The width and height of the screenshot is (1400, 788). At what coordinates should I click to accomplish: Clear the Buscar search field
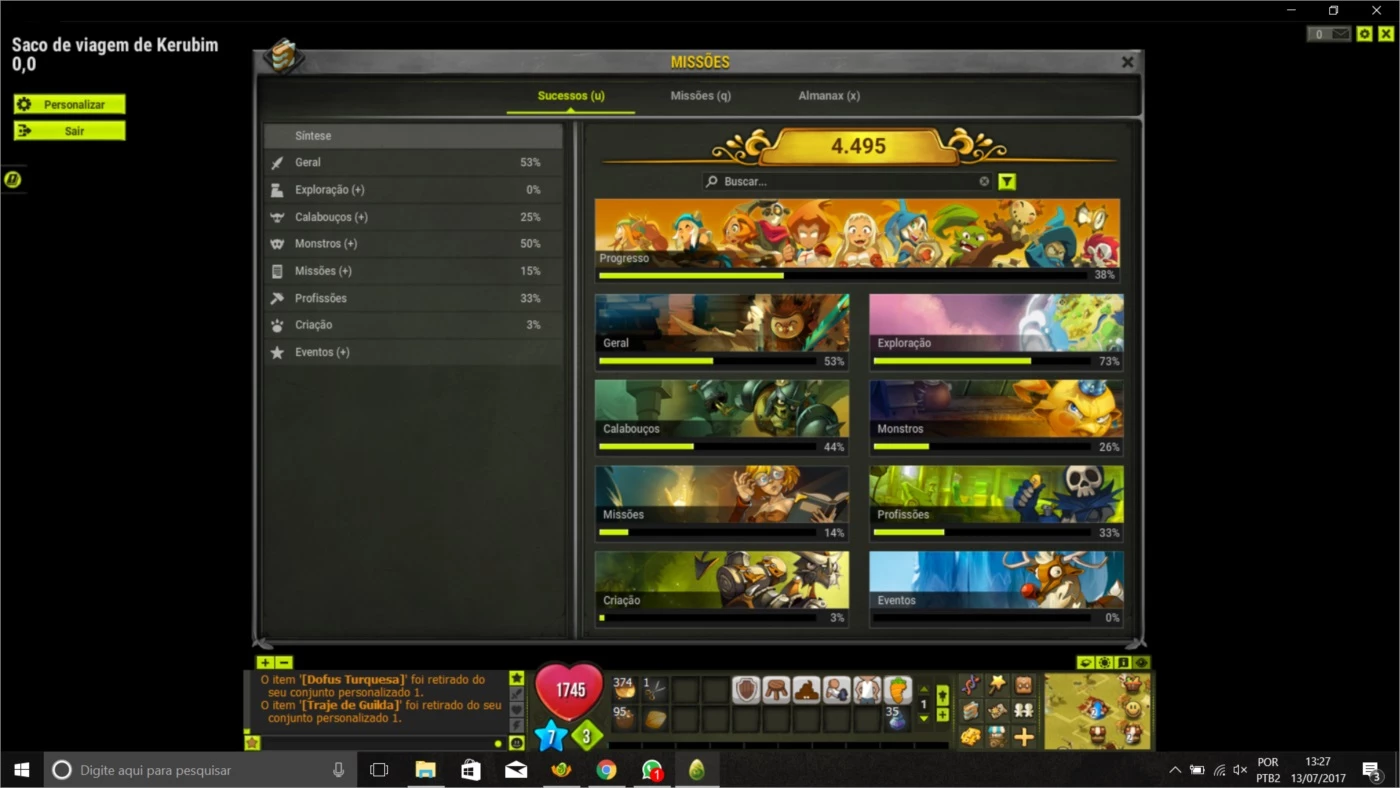(x=984, y=182)
